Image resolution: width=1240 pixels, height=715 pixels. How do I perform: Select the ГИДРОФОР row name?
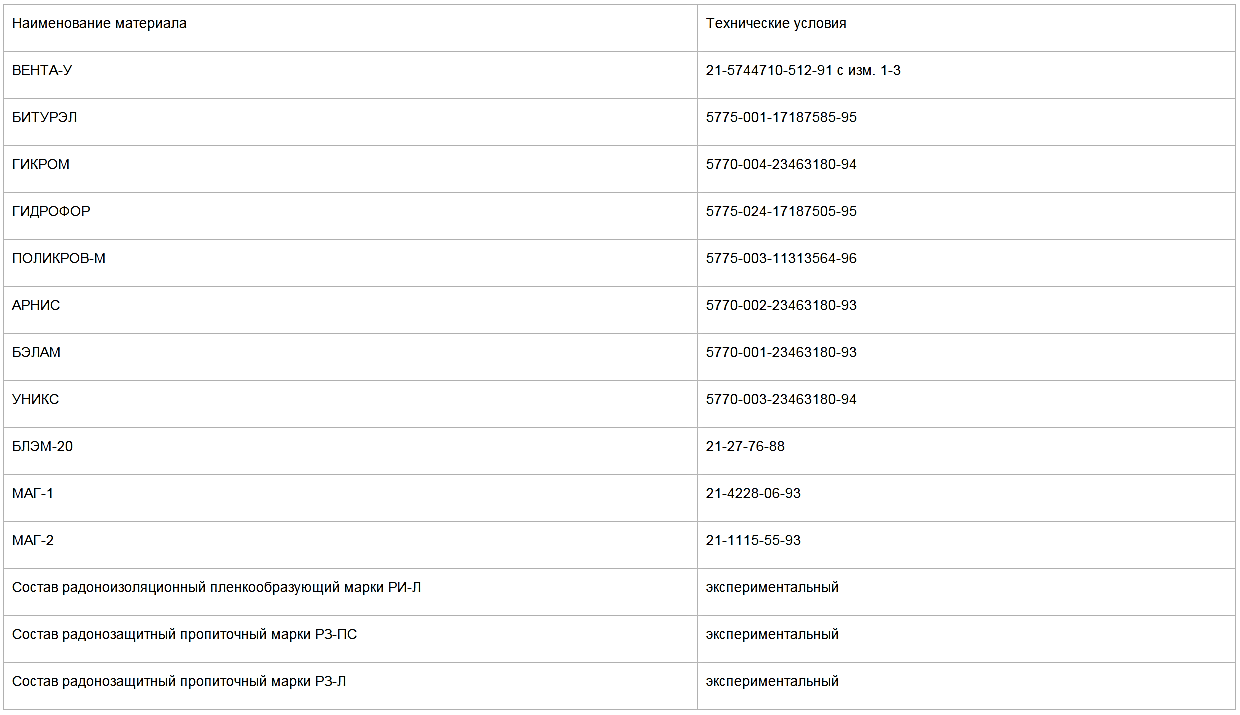pyautogui.click(x=51, y=212)
